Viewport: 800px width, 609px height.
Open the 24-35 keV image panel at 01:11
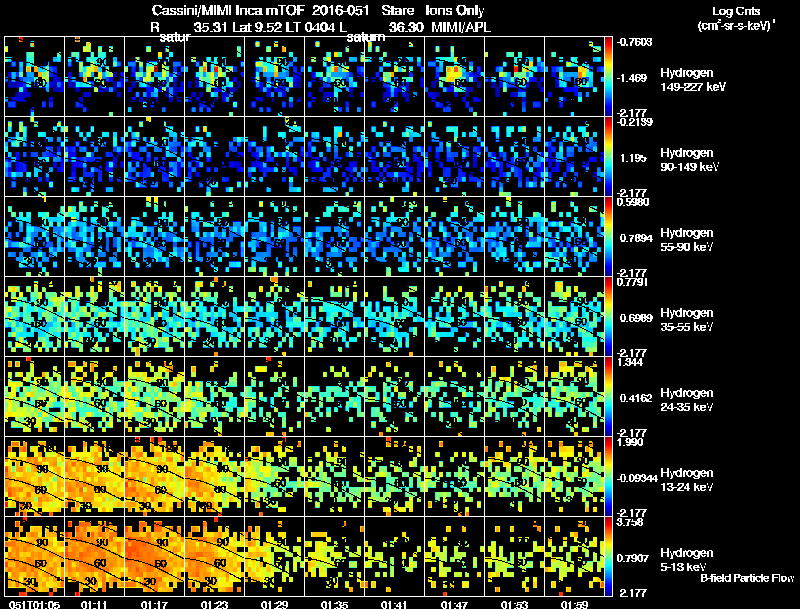94,396
